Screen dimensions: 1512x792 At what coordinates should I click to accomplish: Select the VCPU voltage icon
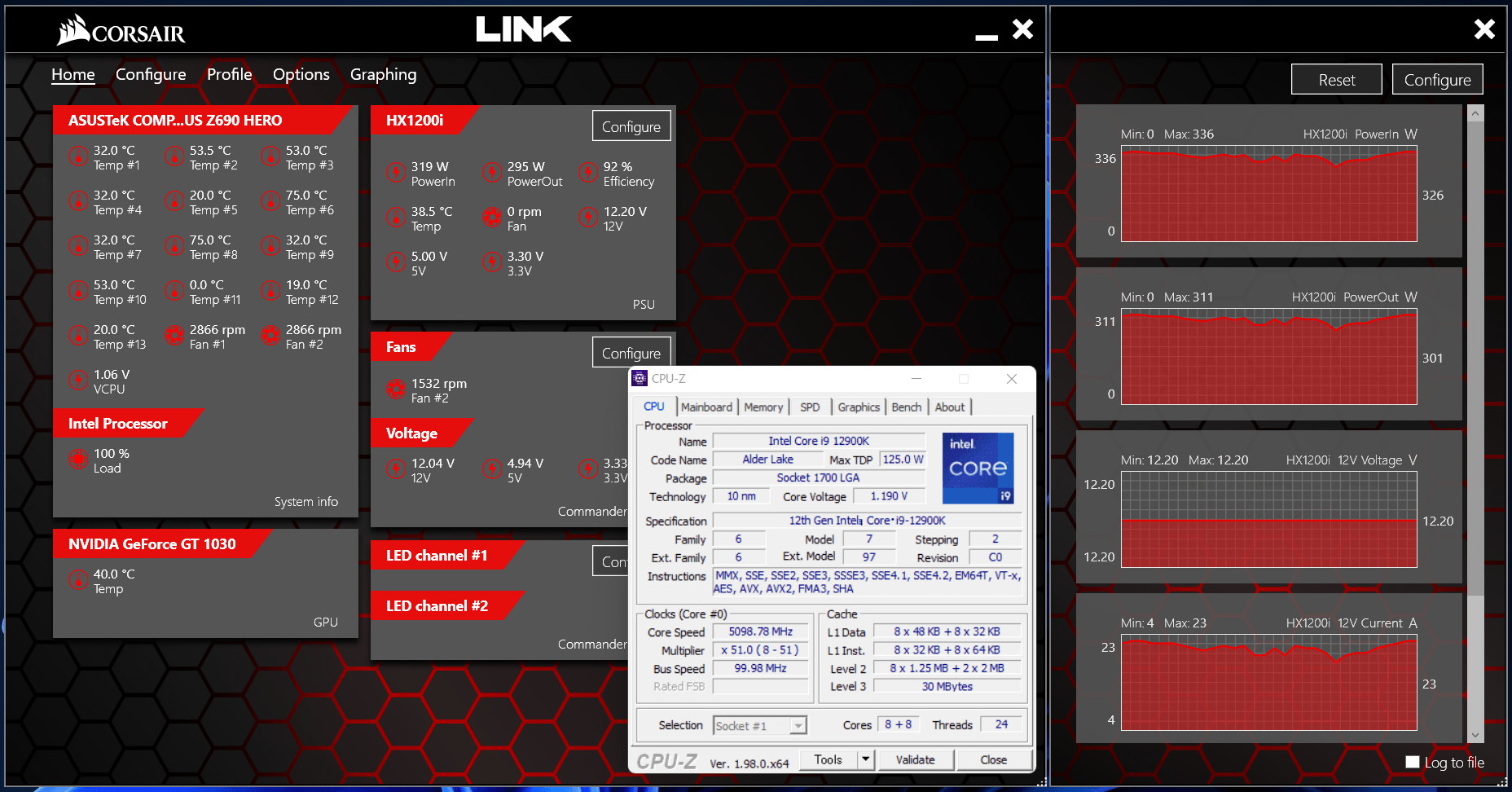point(78,381)
